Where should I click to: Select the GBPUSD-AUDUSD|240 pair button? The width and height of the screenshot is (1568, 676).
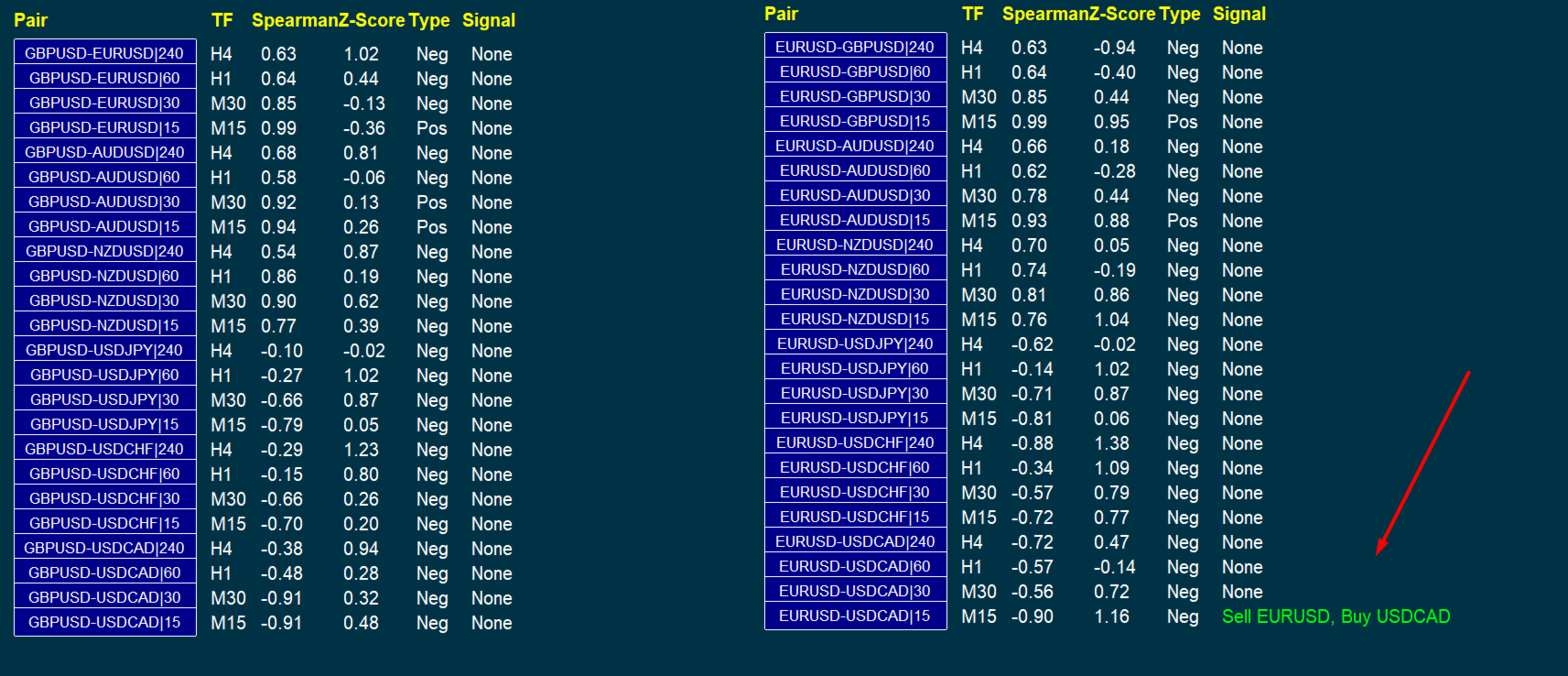[104, 152]
